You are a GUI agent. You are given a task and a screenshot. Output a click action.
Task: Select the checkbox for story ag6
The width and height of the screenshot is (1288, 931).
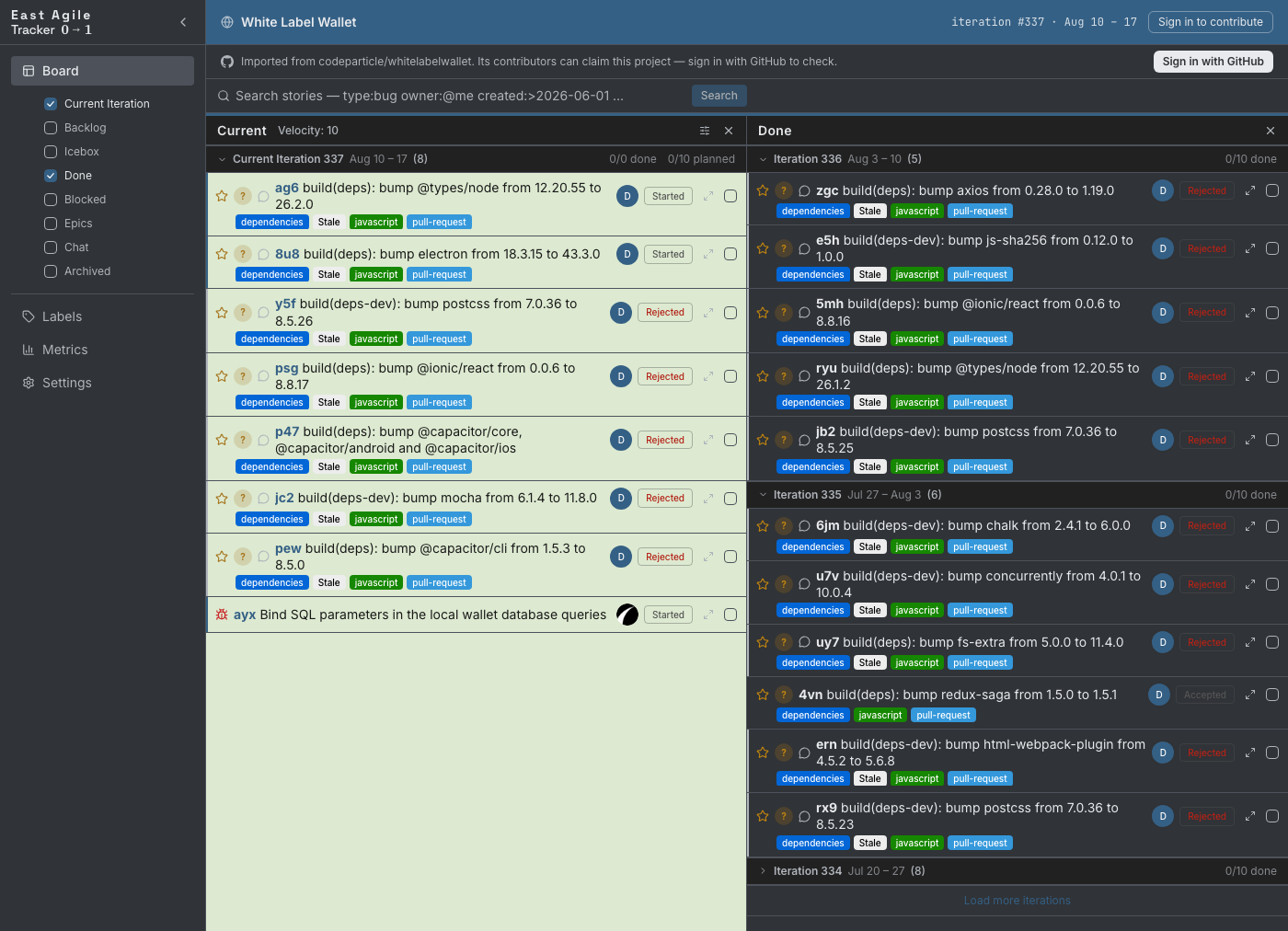pos(730,196)
